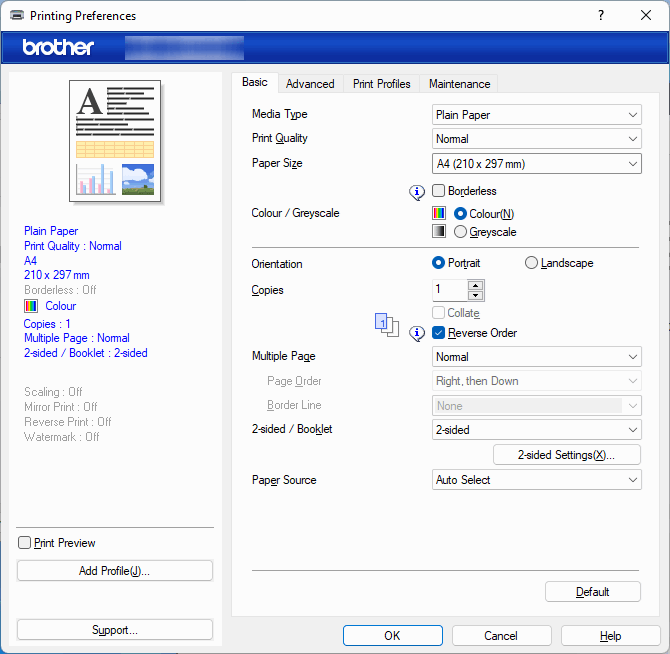Click the info icon beside Reverse Order

coord(418,333)
